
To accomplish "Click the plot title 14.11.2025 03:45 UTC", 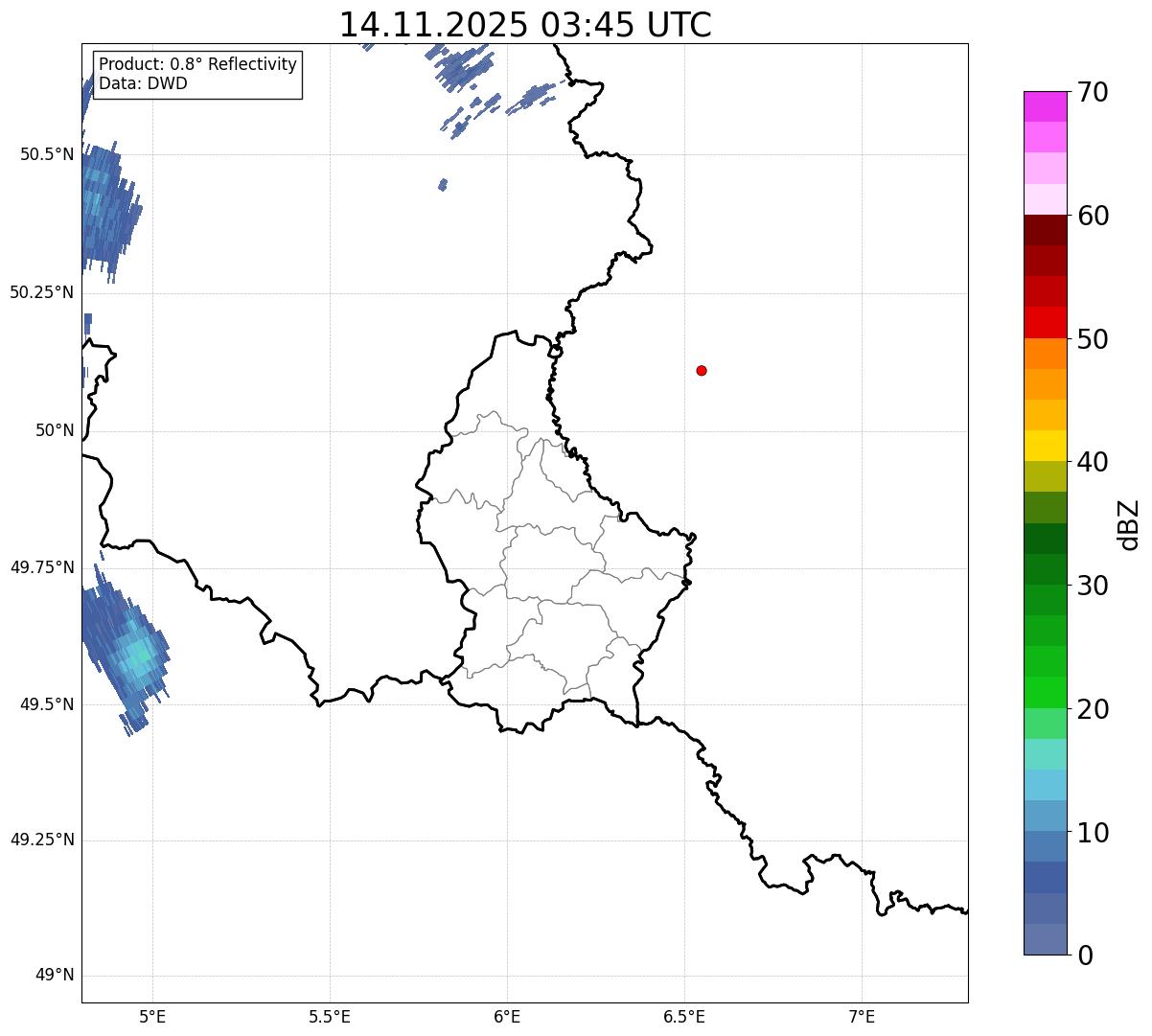I will pyautogui.click(x=525, y=25).
